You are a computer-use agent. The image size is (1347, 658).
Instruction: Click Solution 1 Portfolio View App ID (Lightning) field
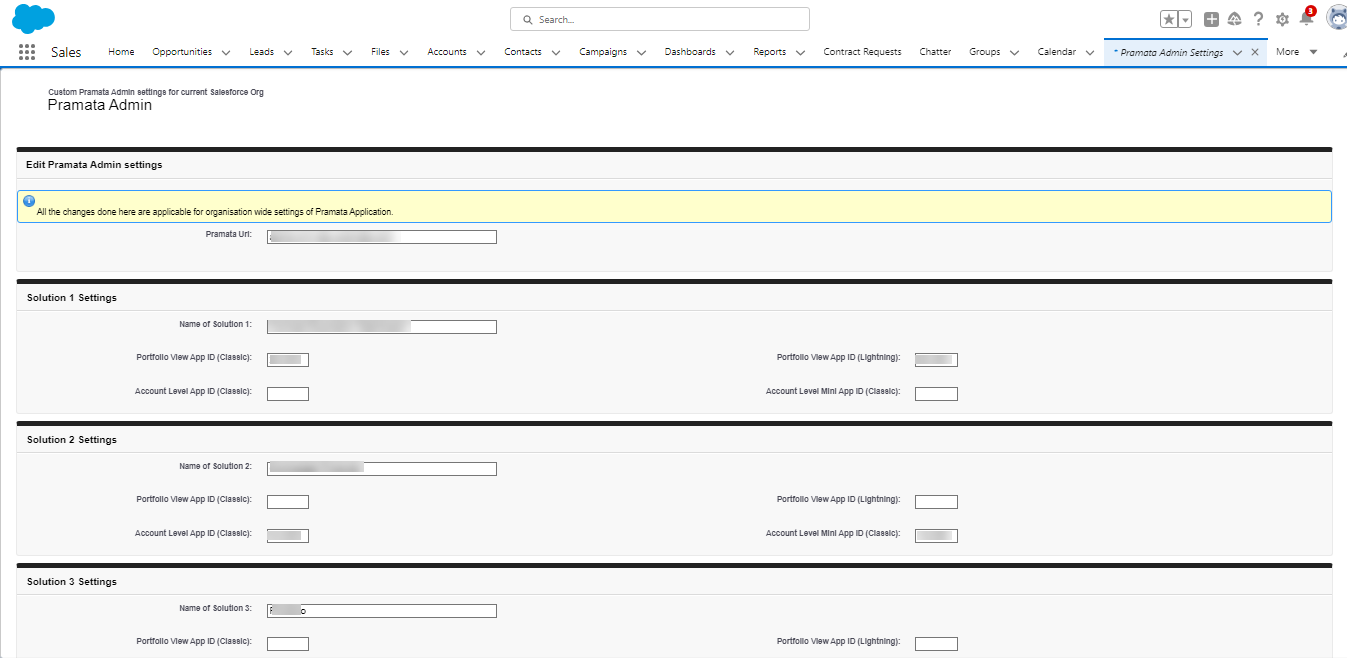coord(936,360)
